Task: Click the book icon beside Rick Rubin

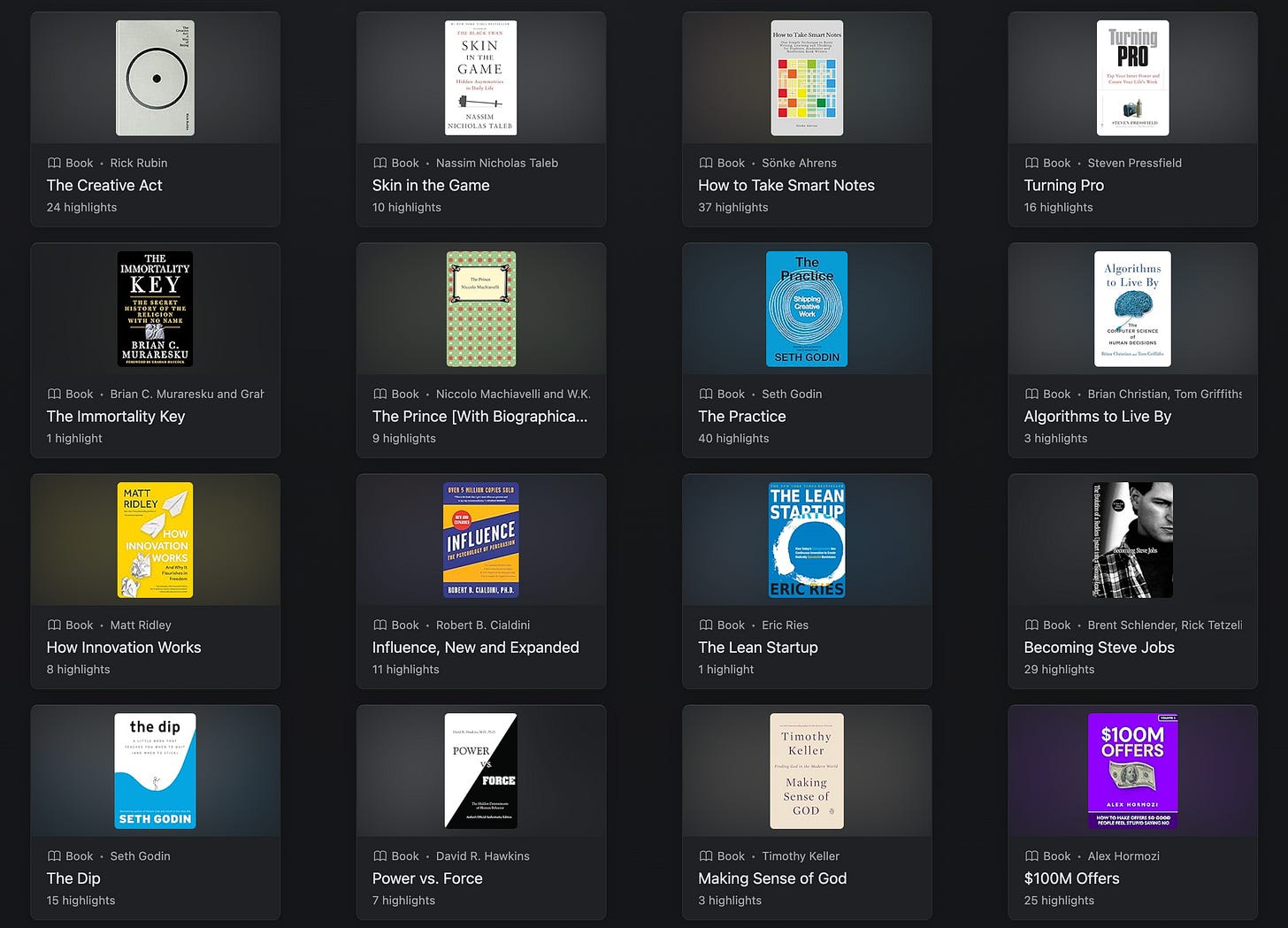Action: (54, 163)
